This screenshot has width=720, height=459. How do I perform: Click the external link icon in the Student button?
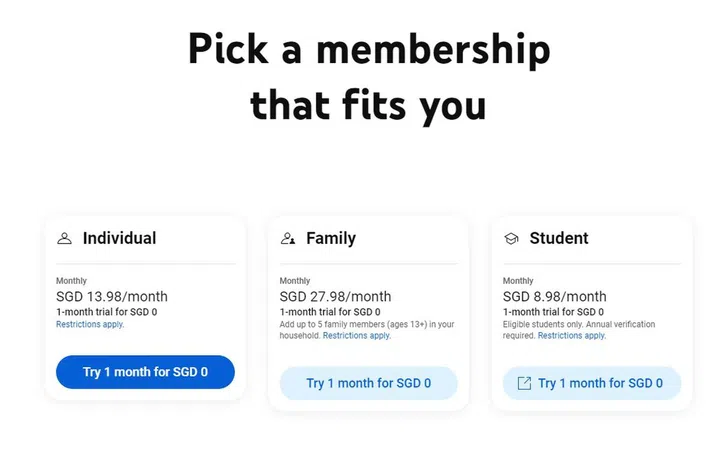[x=524, y=383]
